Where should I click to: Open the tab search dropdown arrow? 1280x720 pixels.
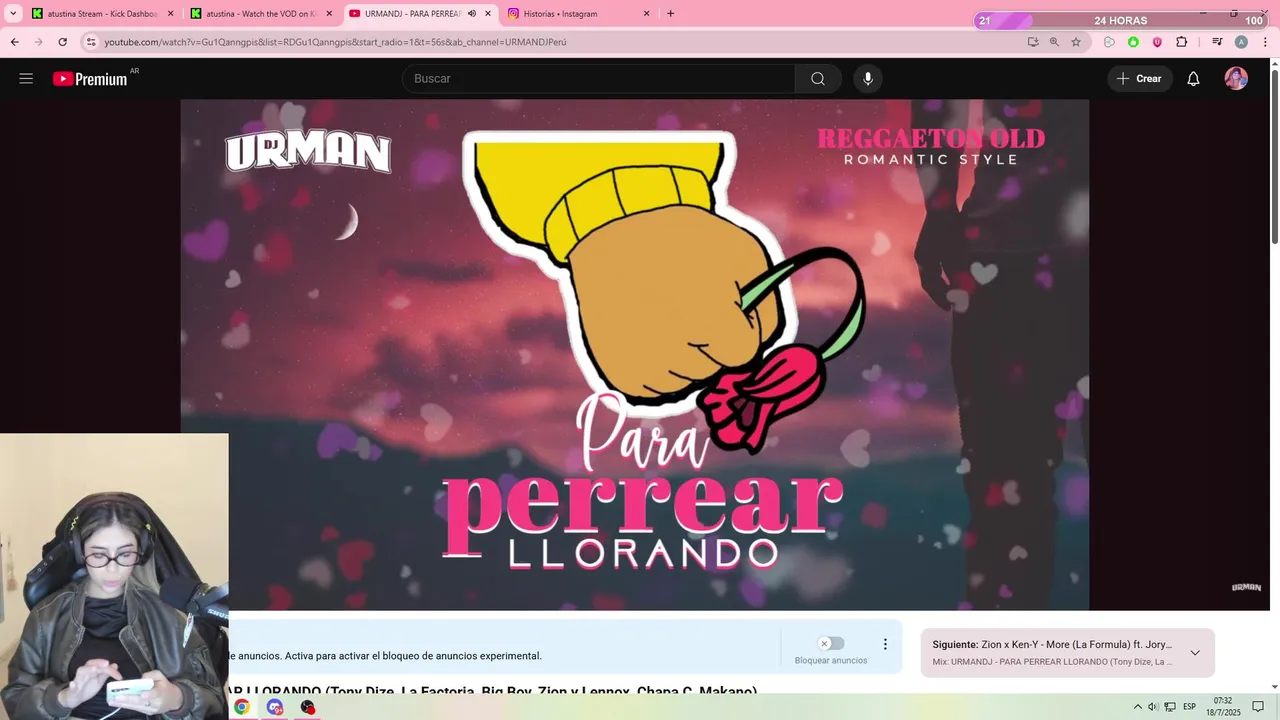coord(13,14)
